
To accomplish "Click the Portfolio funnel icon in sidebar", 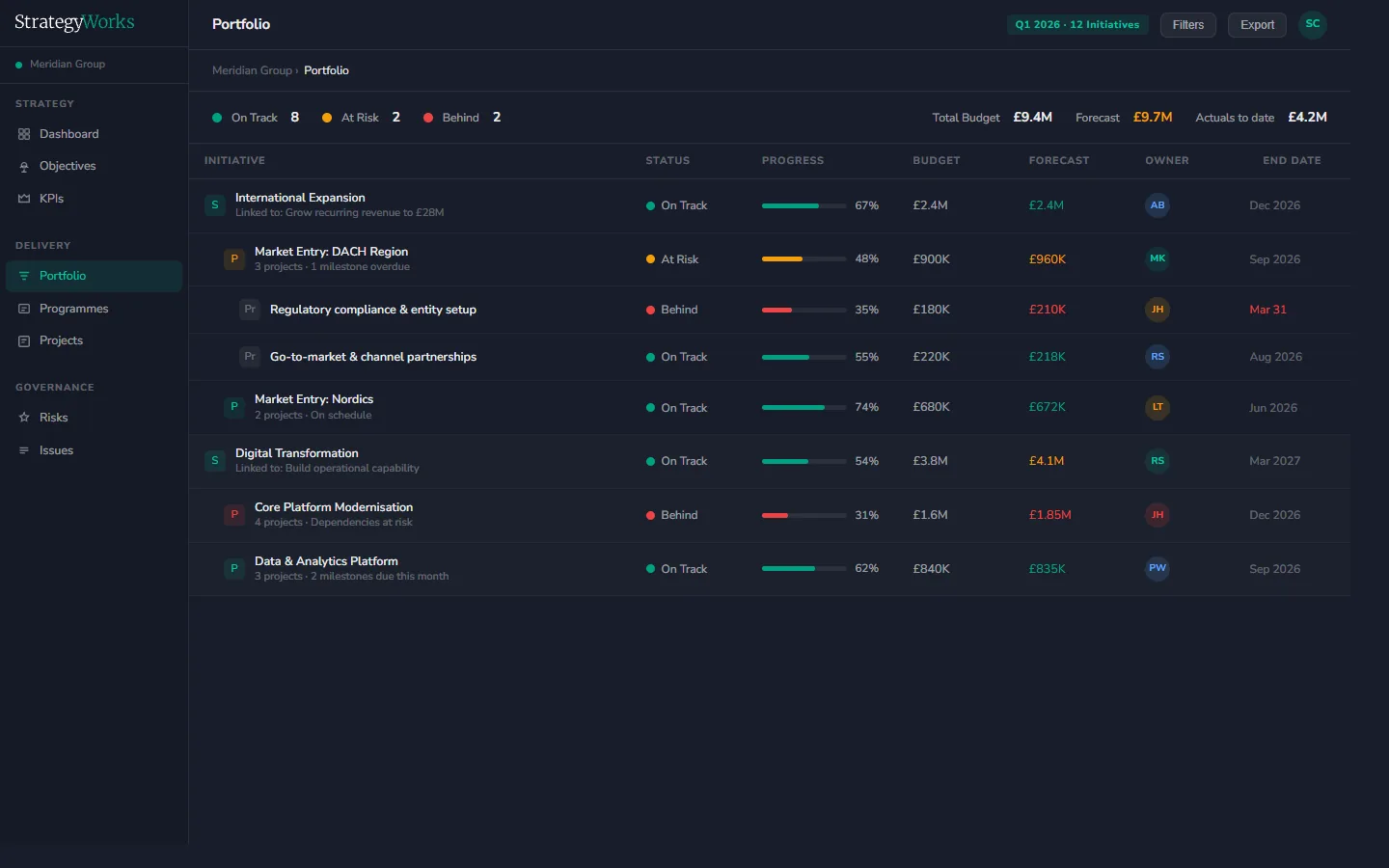I will [x=23, y=276].
